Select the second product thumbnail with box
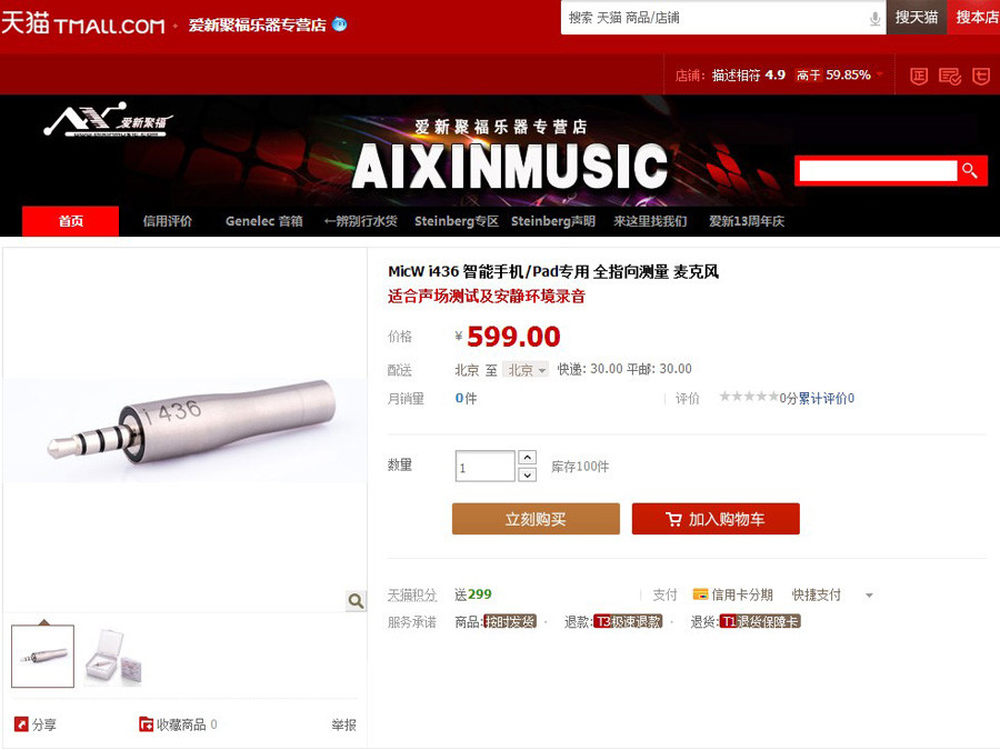1000x750 pixels. pyautogui.click(x=114, y=656)
